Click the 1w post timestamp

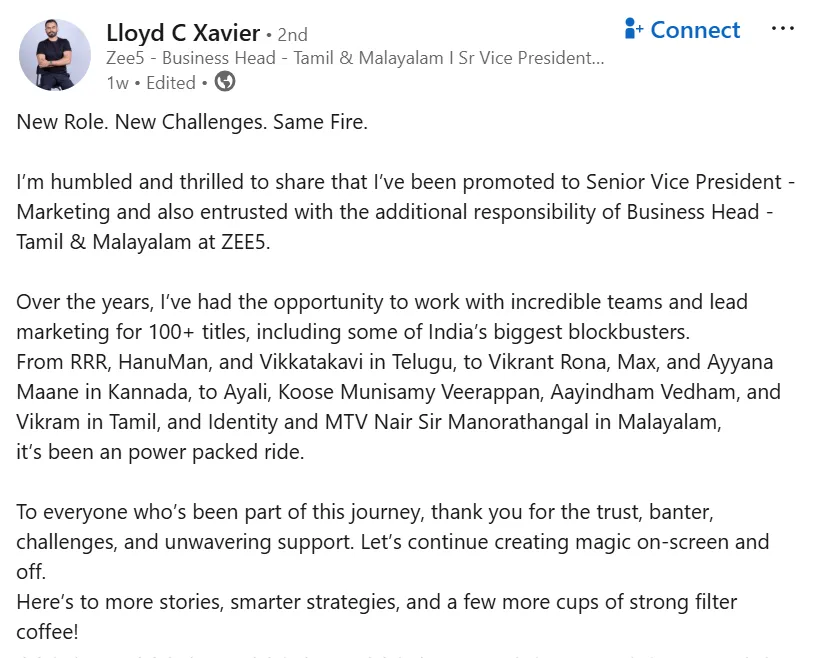pyautogui.click(x=117, y=83)
